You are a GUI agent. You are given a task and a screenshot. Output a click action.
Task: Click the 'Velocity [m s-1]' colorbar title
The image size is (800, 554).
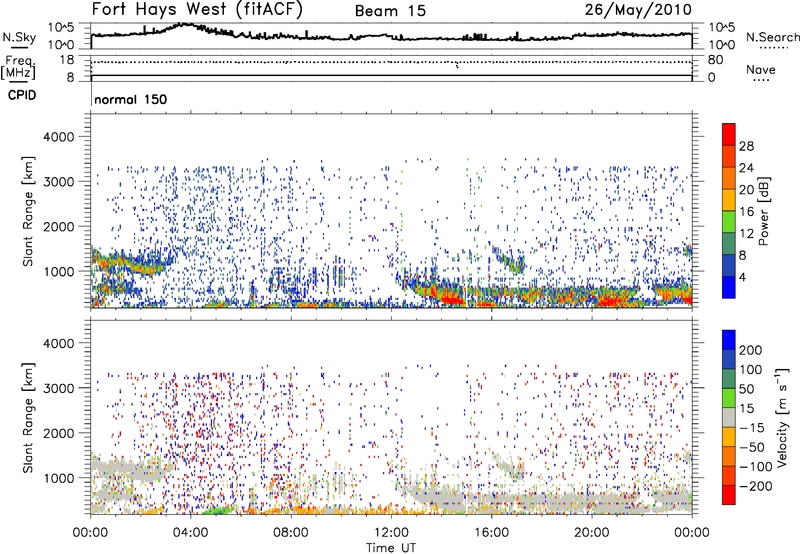(782, 417)
